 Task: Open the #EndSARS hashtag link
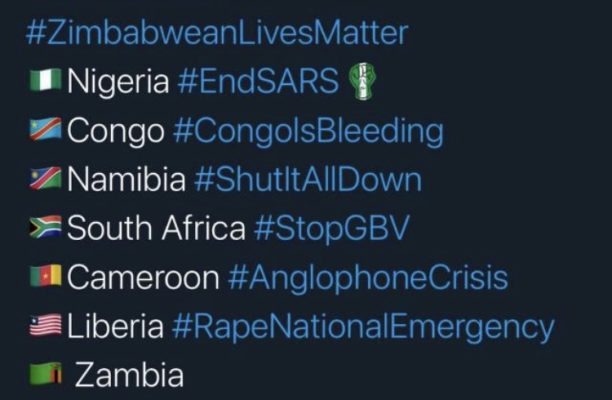(258, 82)
